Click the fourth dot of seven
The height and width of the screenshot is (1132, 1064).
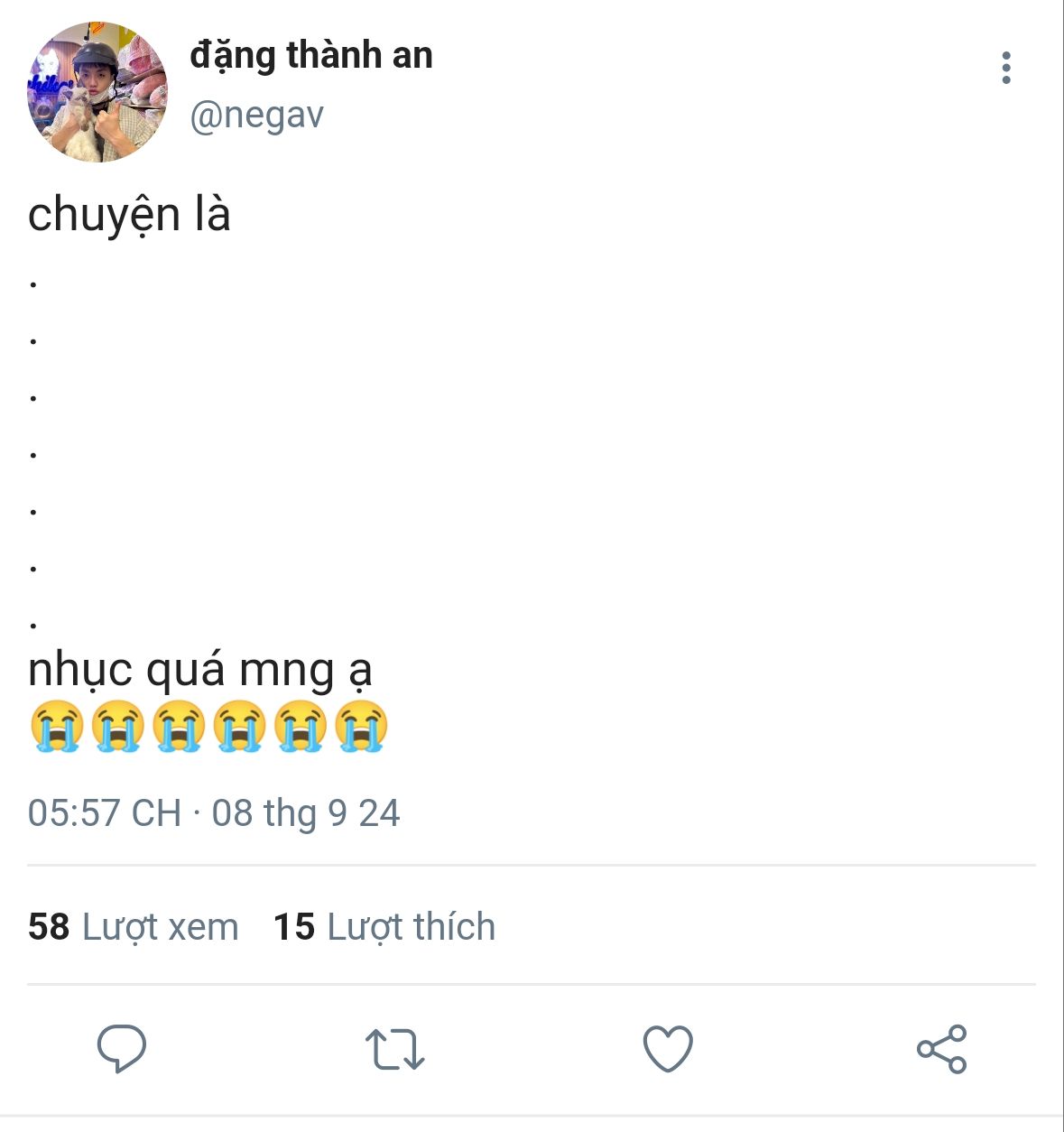click(33, 454)
